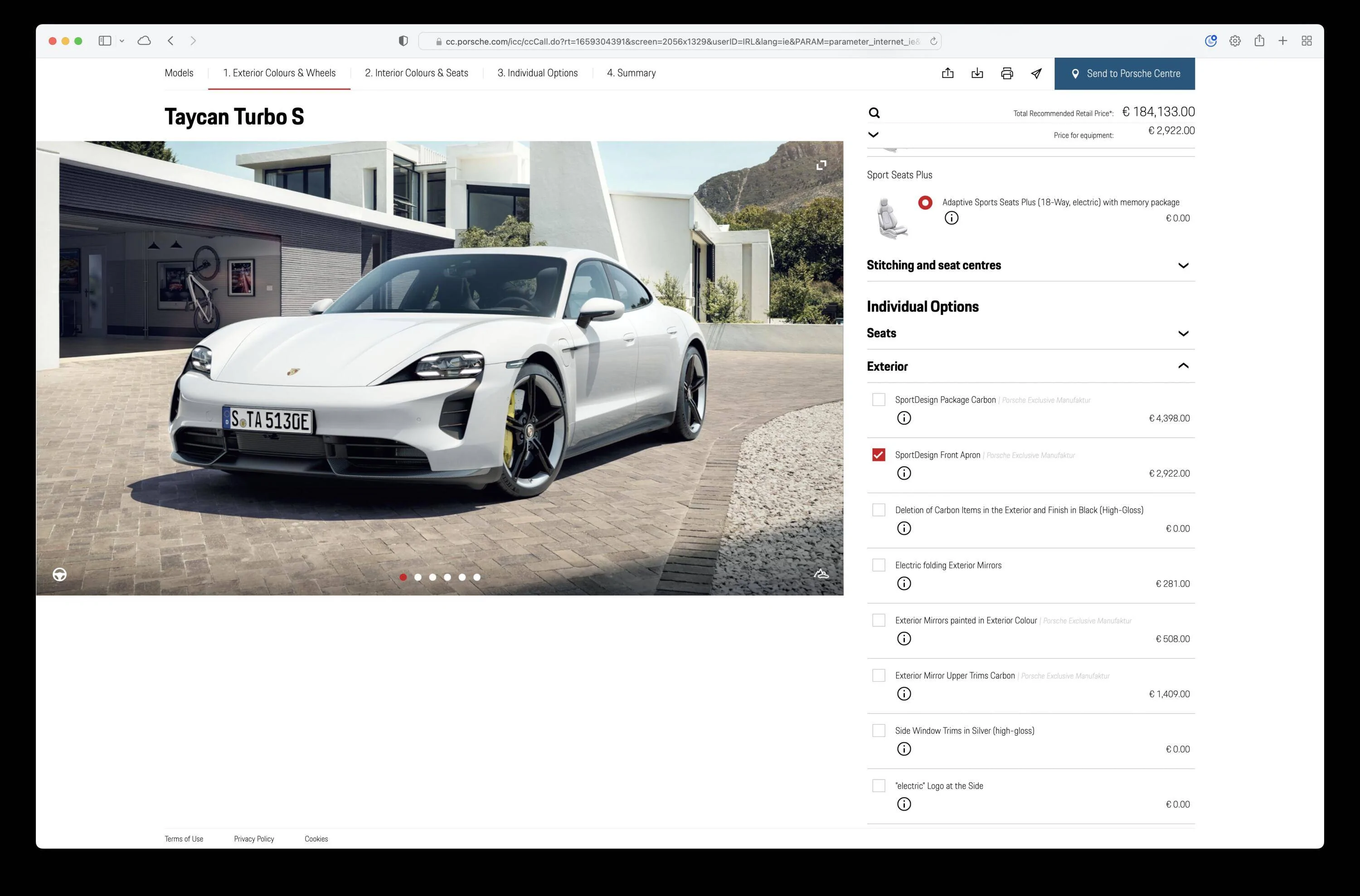1360x896 pixels.
Task: Open Safari sidebar dropdown arrow
Action: pos(121,41)
